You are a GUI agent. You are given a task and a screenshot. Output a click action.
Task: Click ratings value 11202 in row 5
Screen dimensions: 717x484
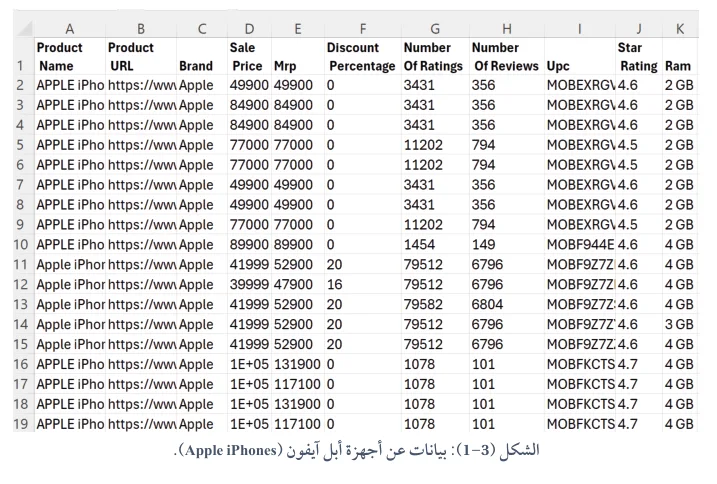tap(435, 145)
